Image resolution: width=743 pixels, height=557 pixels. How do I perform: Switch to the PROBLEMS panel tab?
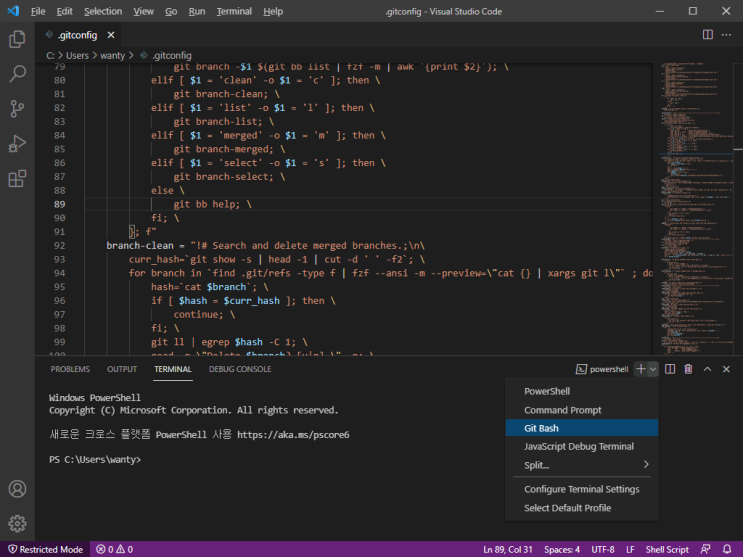click(x=70, y=369)
